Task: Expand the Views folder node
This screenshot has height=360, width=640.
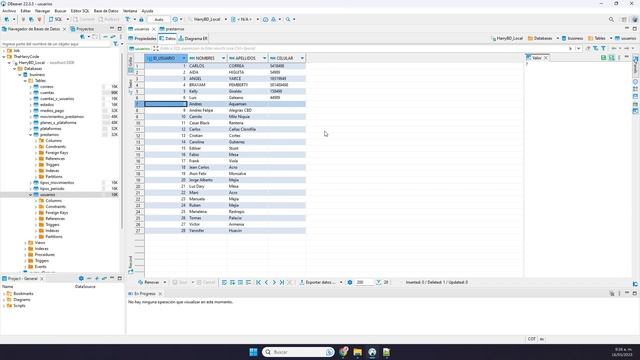Action: click(x=25, y=242)
